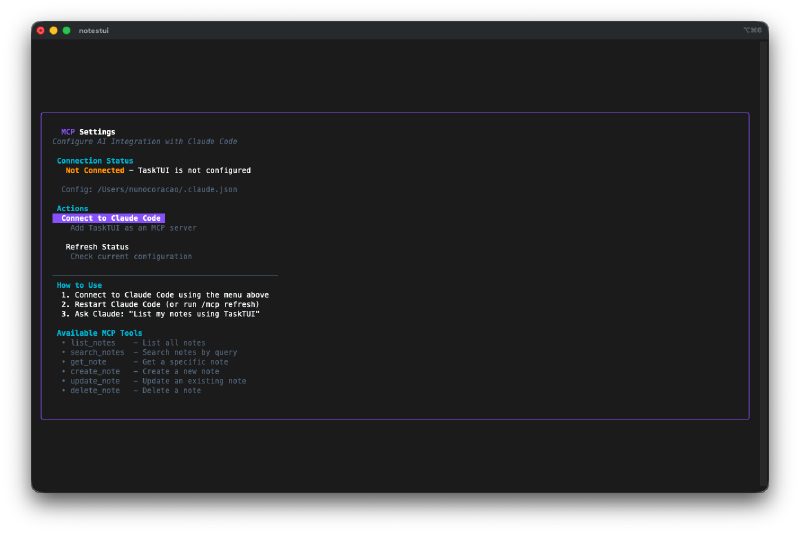
Task: Select the highlighted Connect to Claude Code action
Action: [110, 218]
